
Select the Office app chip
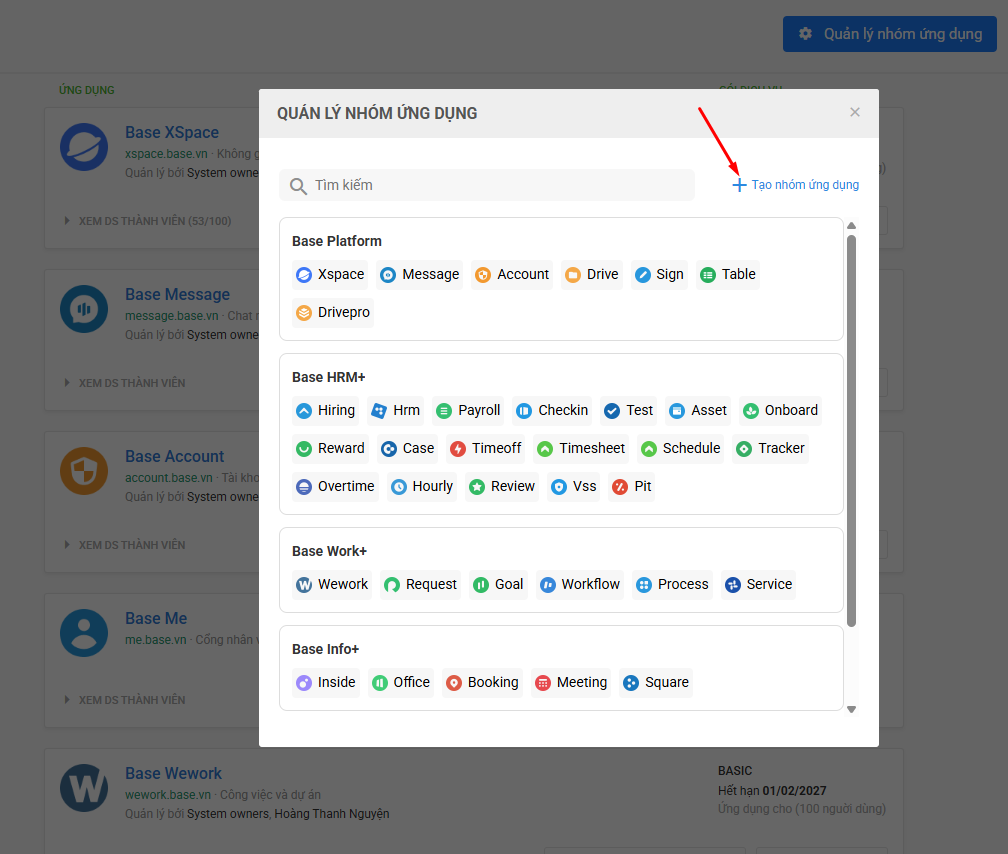(x=401, y=682)
